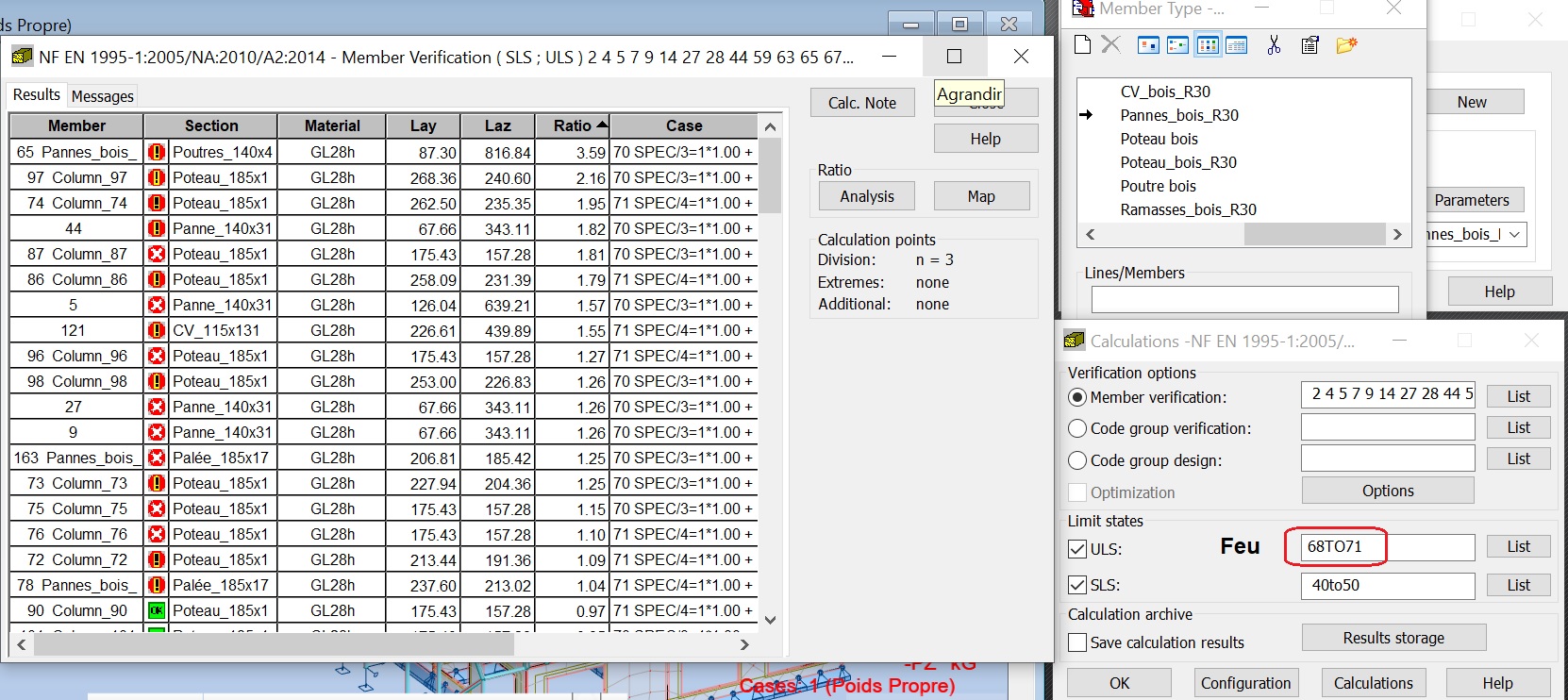Click the warning icon in member 44 row
Image resolution: width=1568 pixels, height=700 pixels.
click(x=157, y=228)
